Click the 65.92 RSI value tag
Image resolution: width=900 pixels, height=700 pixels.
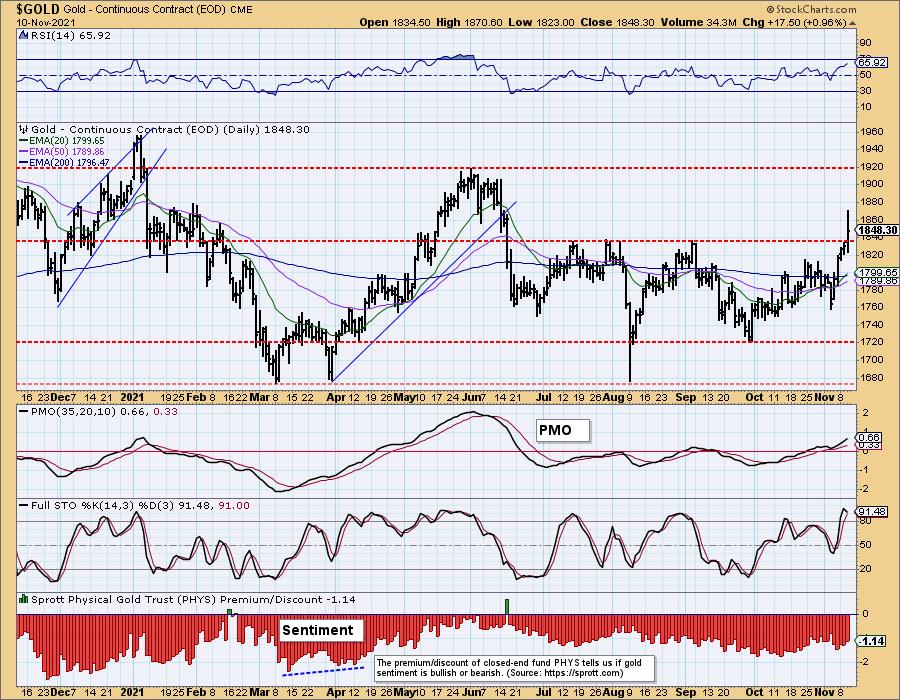point(872,63)
